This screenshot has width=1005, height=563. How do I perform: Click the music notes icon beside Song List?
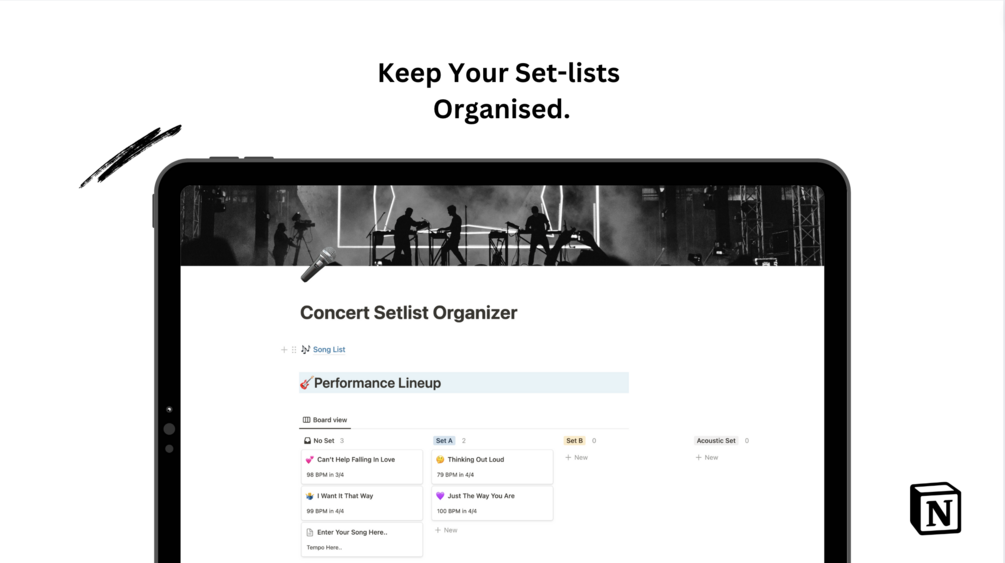tap(306, 350)
